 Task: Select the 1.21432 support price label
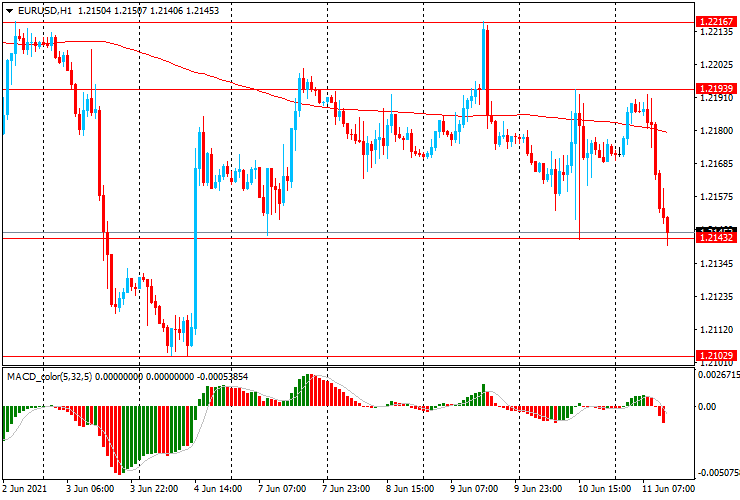pos(716,237)
